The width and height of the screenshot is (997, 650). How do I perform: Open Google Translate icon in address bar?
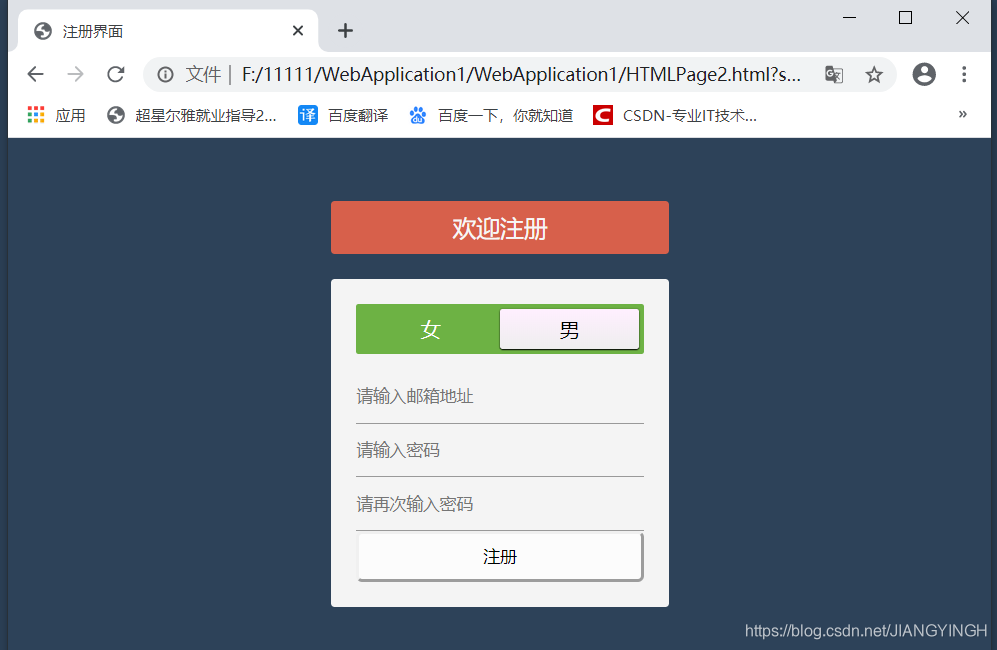pyautogui.click(x=833, y=74)
